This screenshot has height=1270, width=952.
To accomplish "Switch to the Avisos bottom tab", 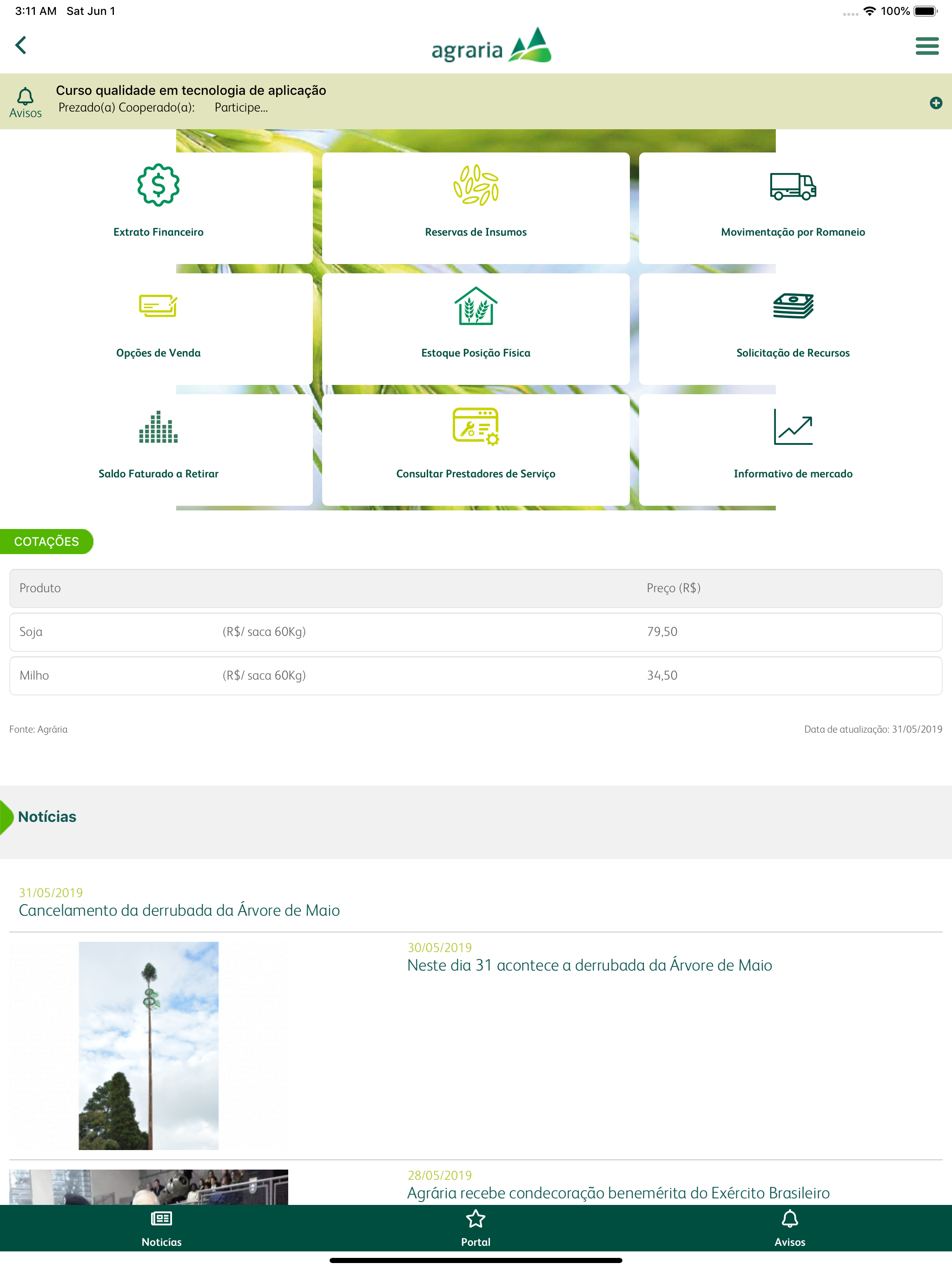I will 789,1229.
